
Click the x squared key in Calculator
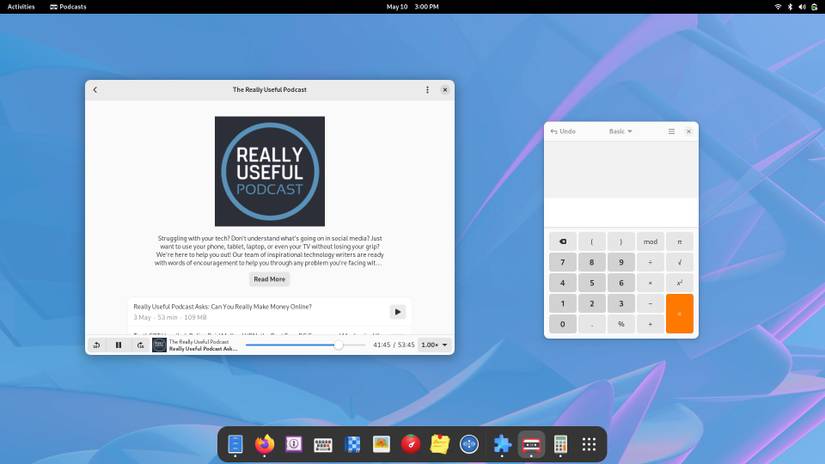click(x=679, y=283)
